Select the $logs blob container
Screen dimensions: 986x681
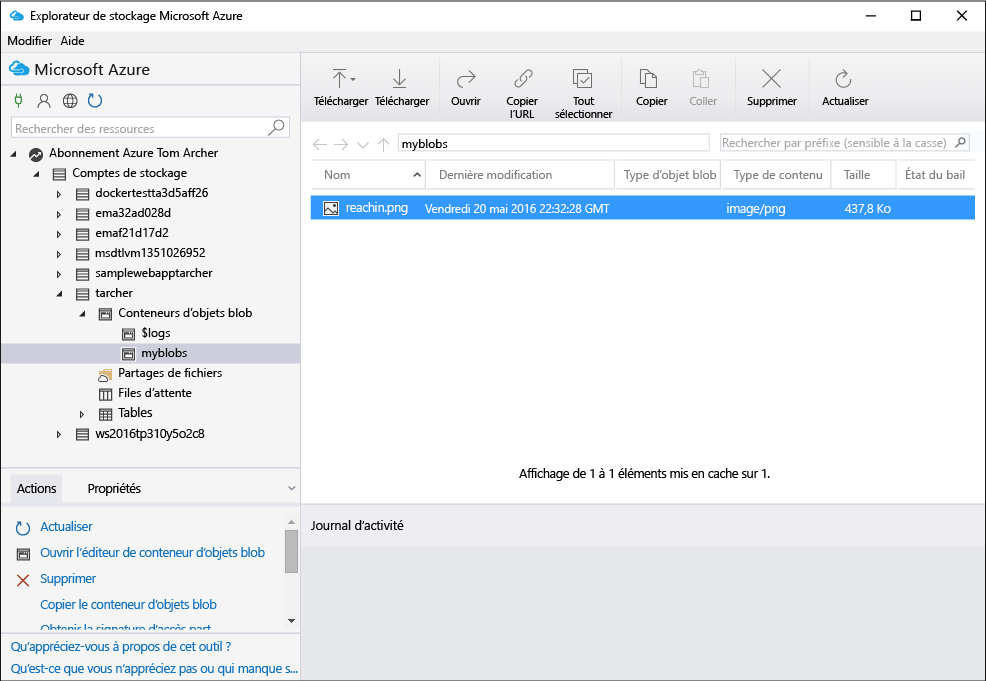point(156,333)
